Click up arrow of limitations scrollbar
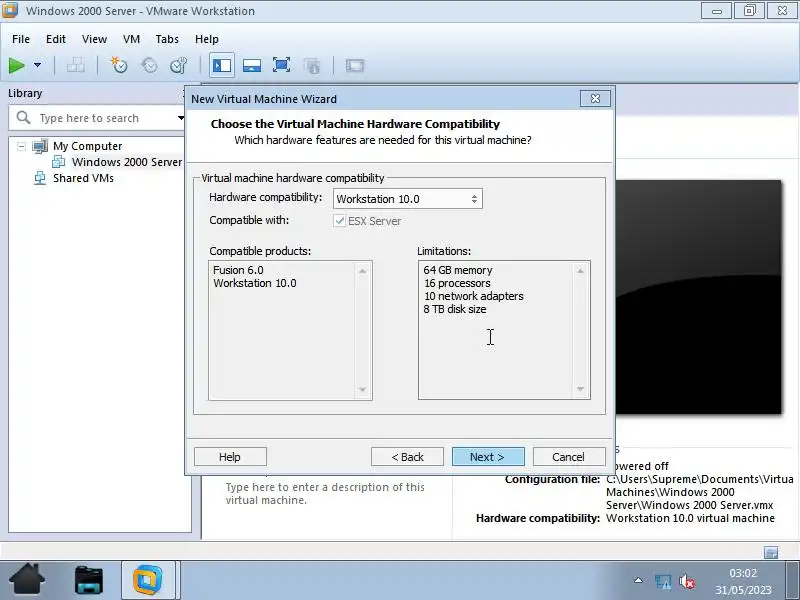The image size is (800, 600). point(580,271)
